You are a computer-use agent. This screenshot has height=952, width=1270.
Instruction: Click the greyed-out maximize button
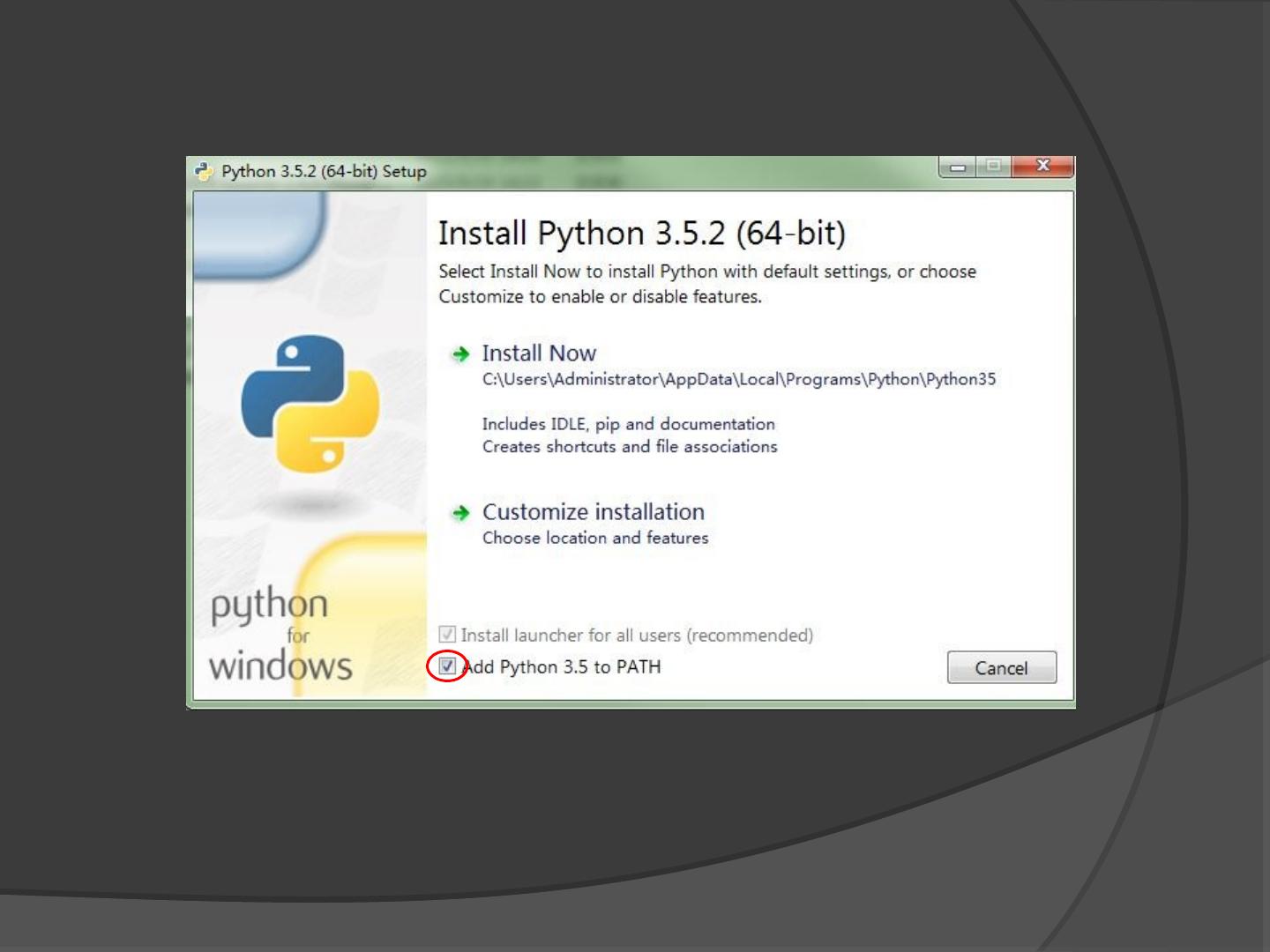point(994,167)
